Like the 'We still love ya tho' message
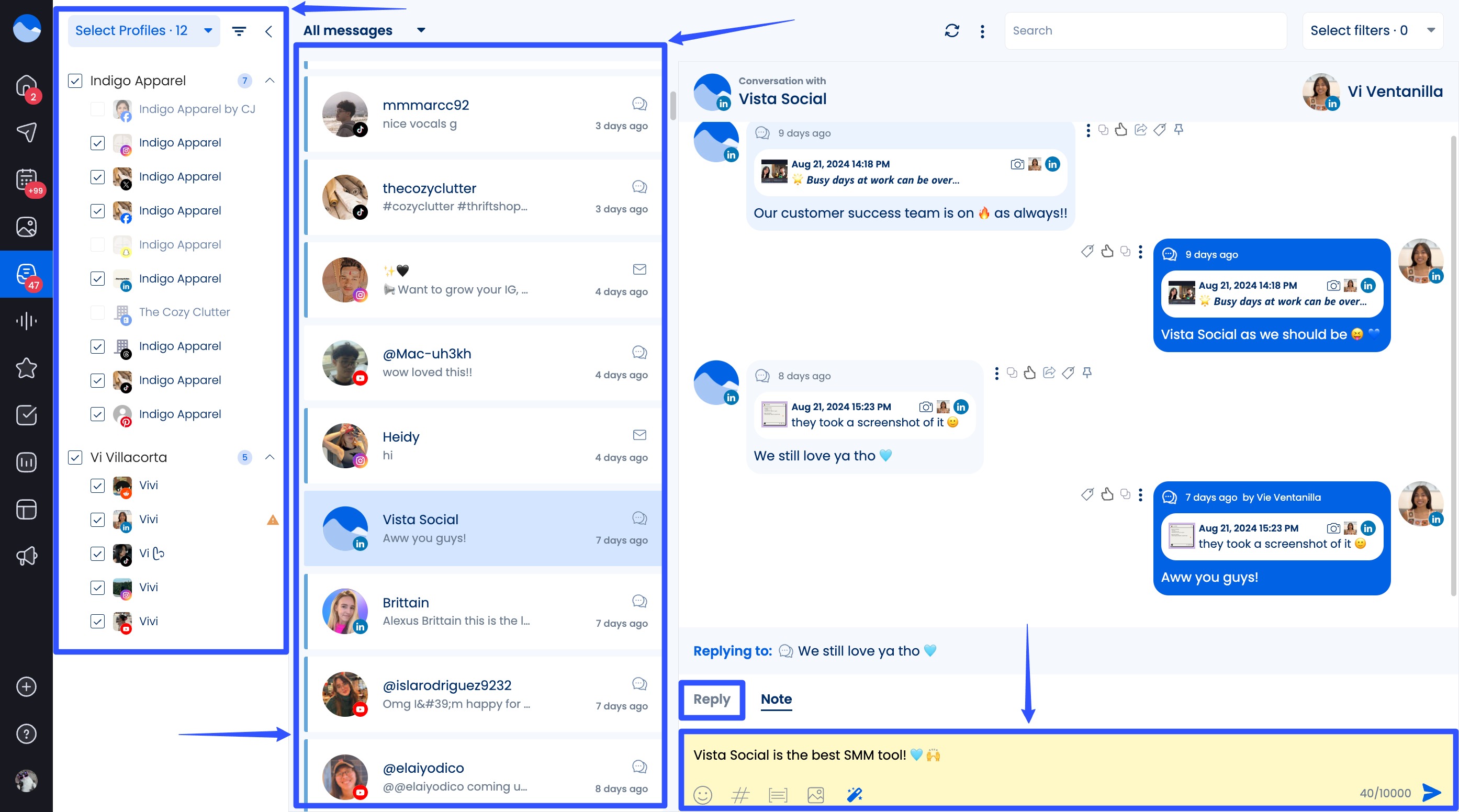The width and height of the screenshot is (1459, 812). click(x=1031, y=373)
